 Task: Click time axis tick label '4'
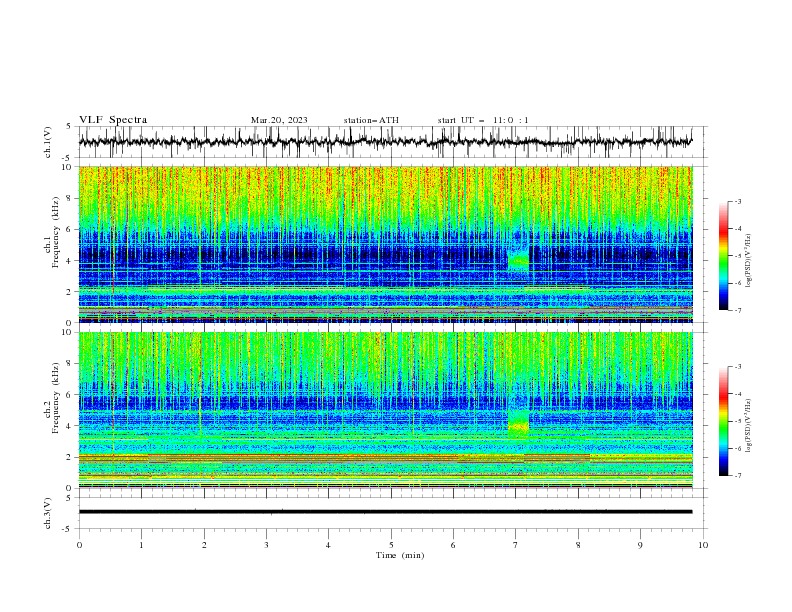tap(328, 545)
